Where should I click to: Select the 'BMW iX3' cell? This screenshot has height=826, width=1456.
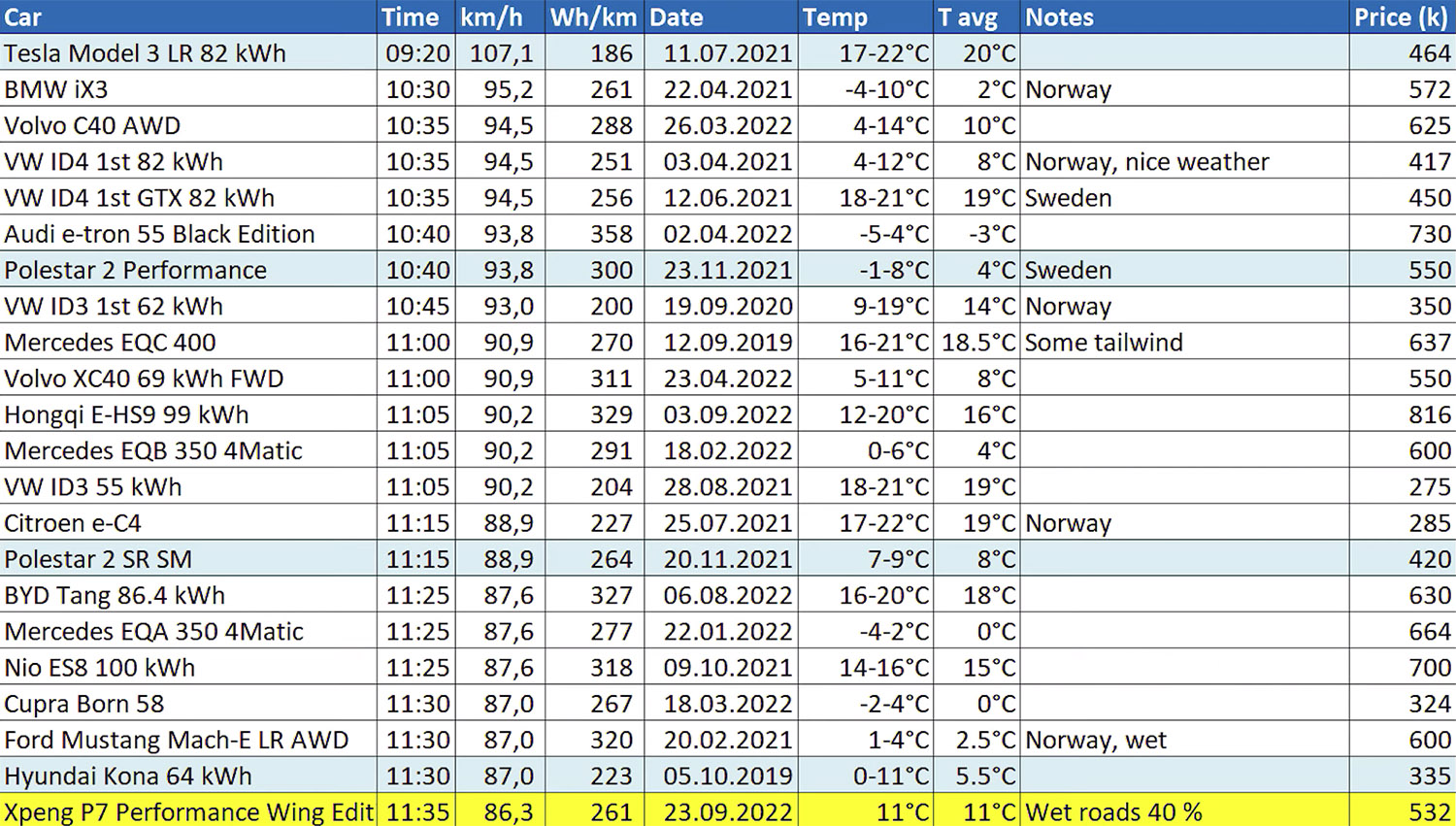(188, 88)
